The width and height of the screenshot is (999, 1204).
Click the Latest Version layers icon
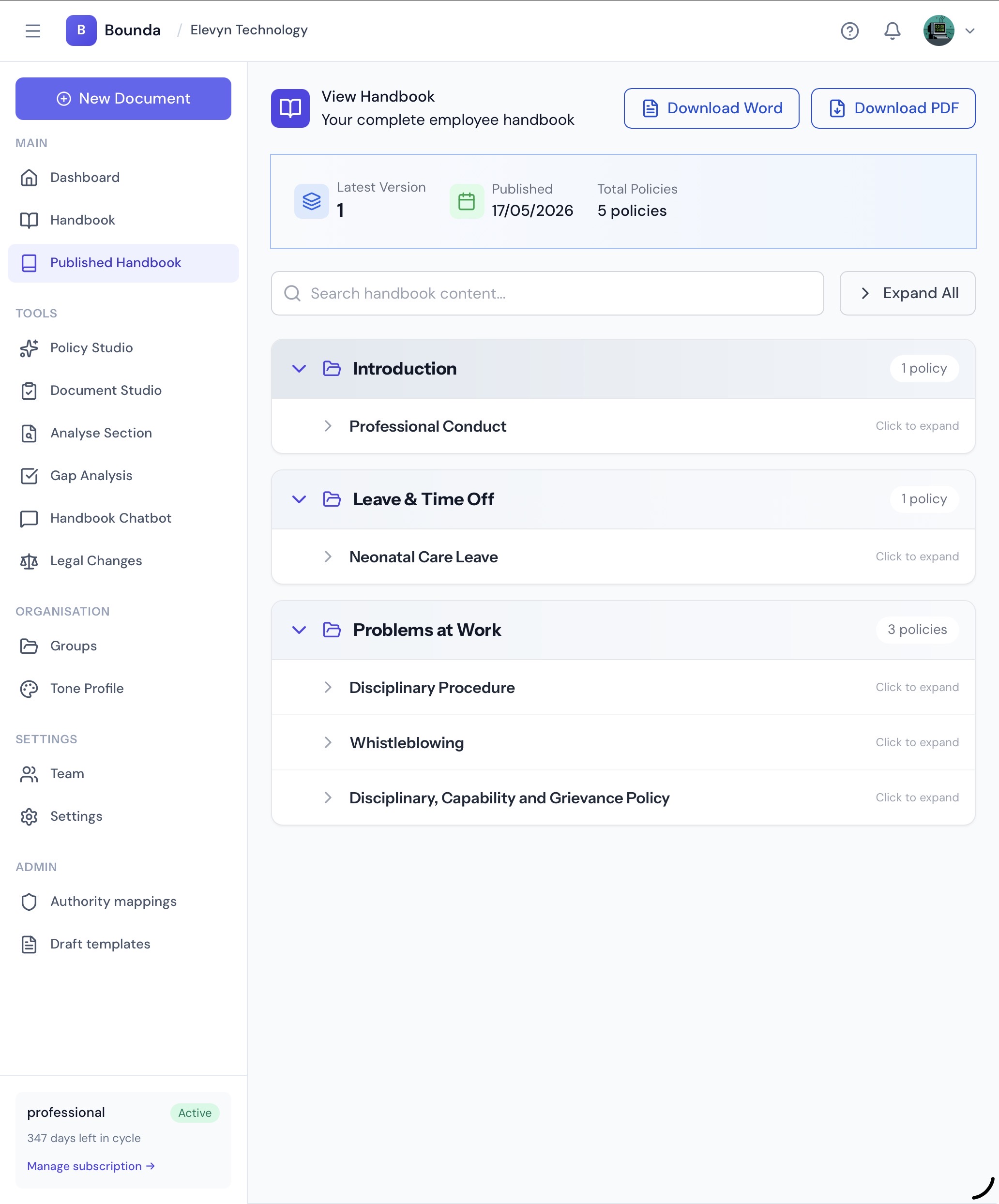[x=311, y=201]
